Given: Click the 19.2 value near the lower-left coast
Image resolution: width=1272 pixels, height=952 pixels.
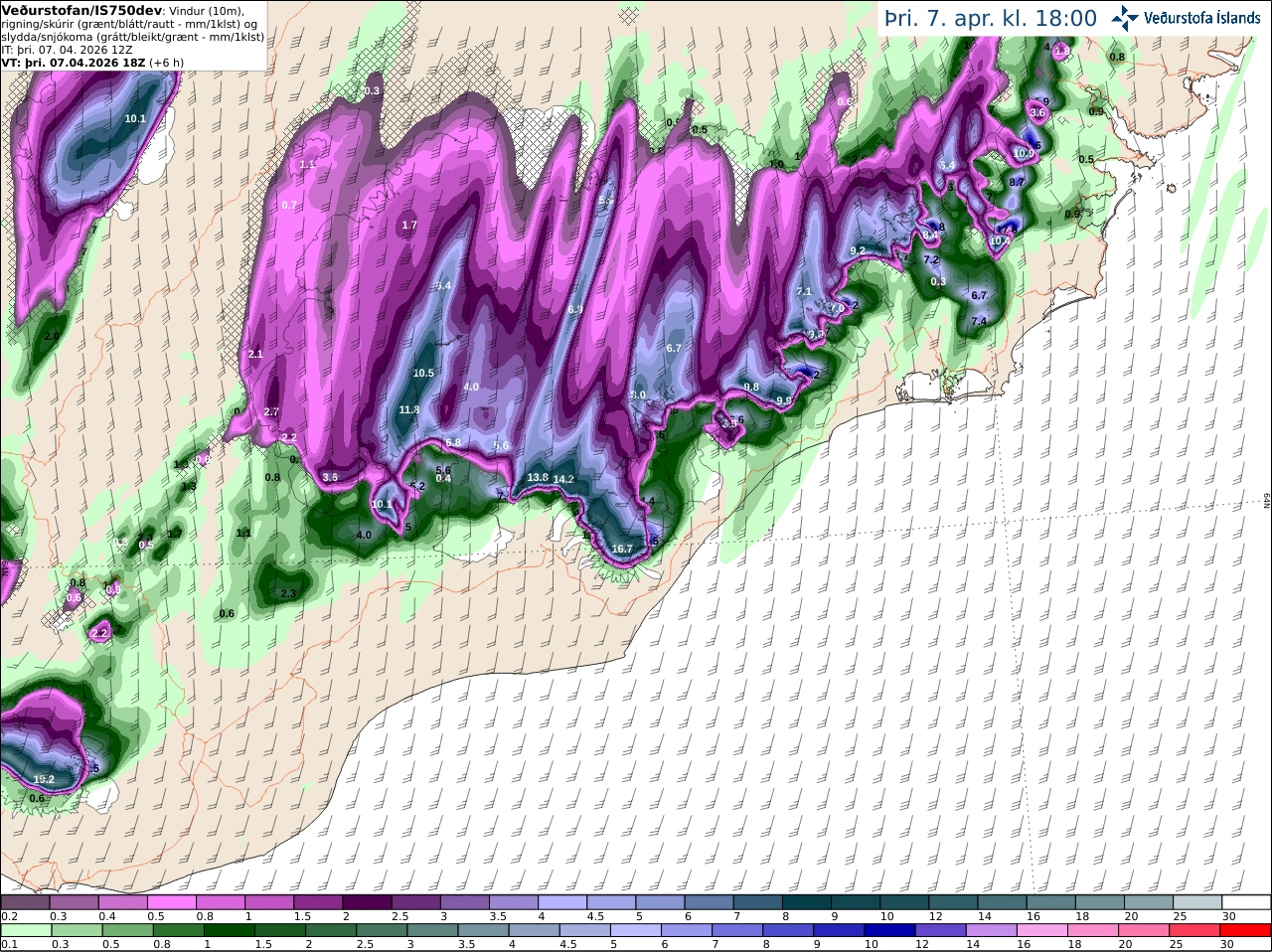Looking at the screenshot, I should pos(44,779).
